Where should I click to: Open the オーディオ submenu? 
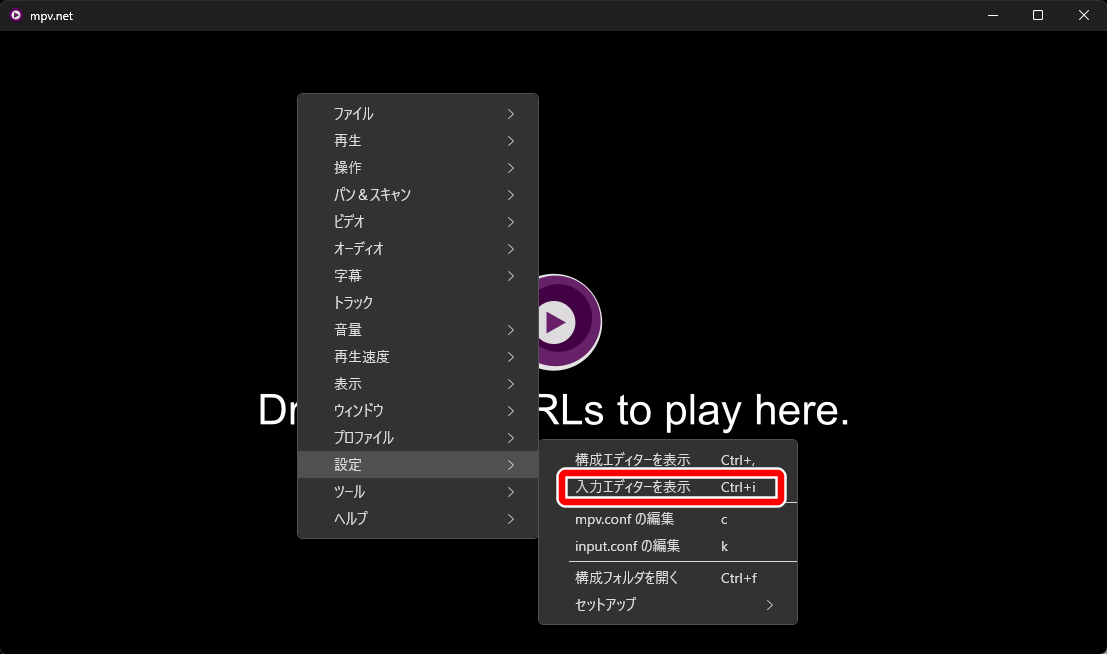coord(418,249)
